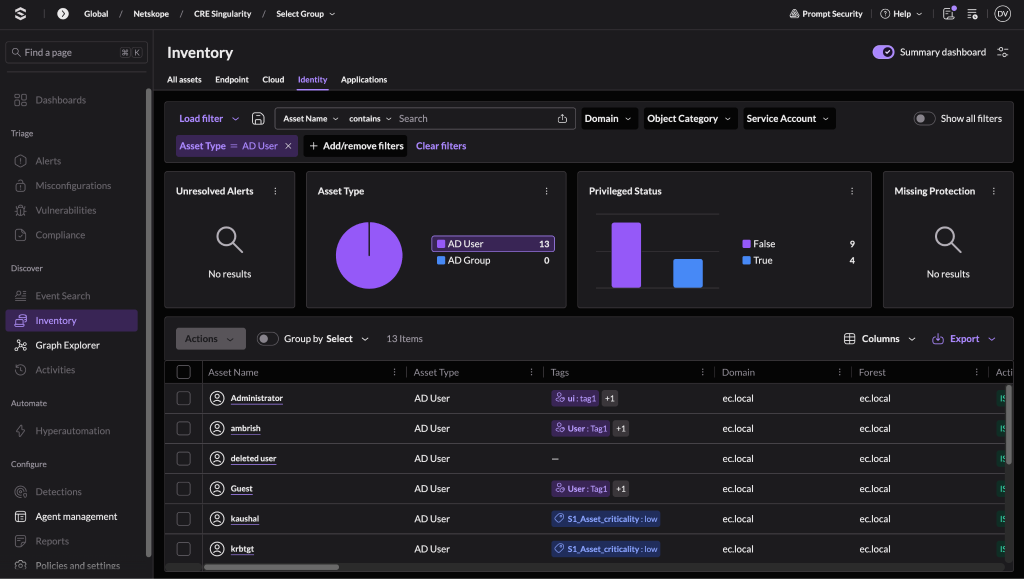
Task: Open the Service Account filter dropdown
Action: pos(789,118)
